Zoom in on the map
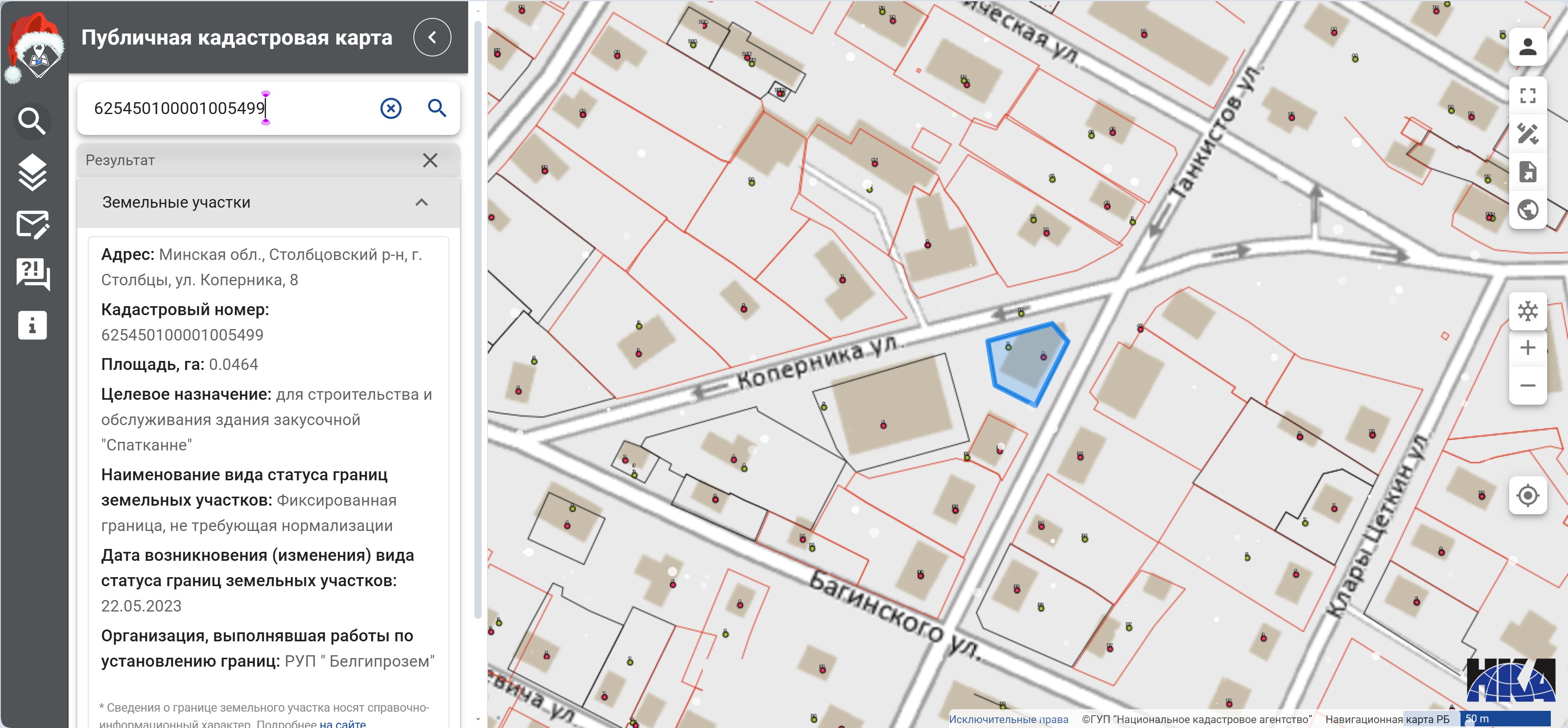 tap(1527, 348)
